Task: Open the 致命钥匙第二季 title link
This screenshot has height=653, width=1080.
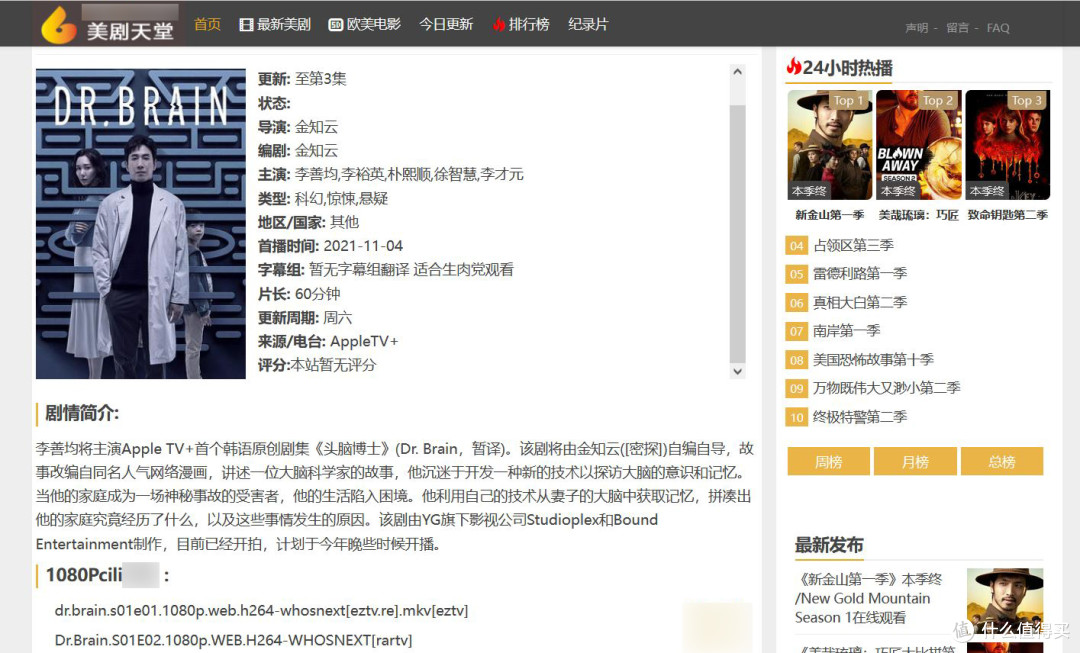Action: coord(1008,216)
